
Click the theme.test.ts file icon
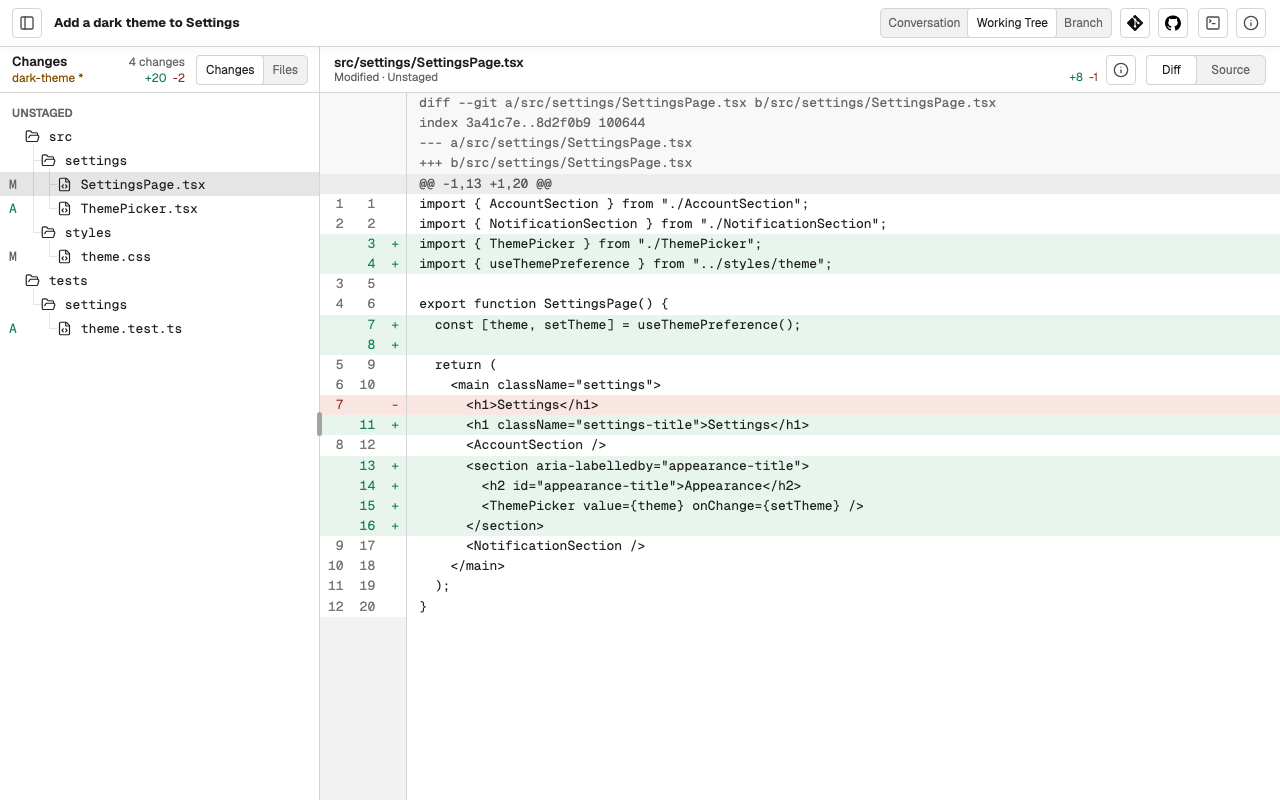pos(64,328)
